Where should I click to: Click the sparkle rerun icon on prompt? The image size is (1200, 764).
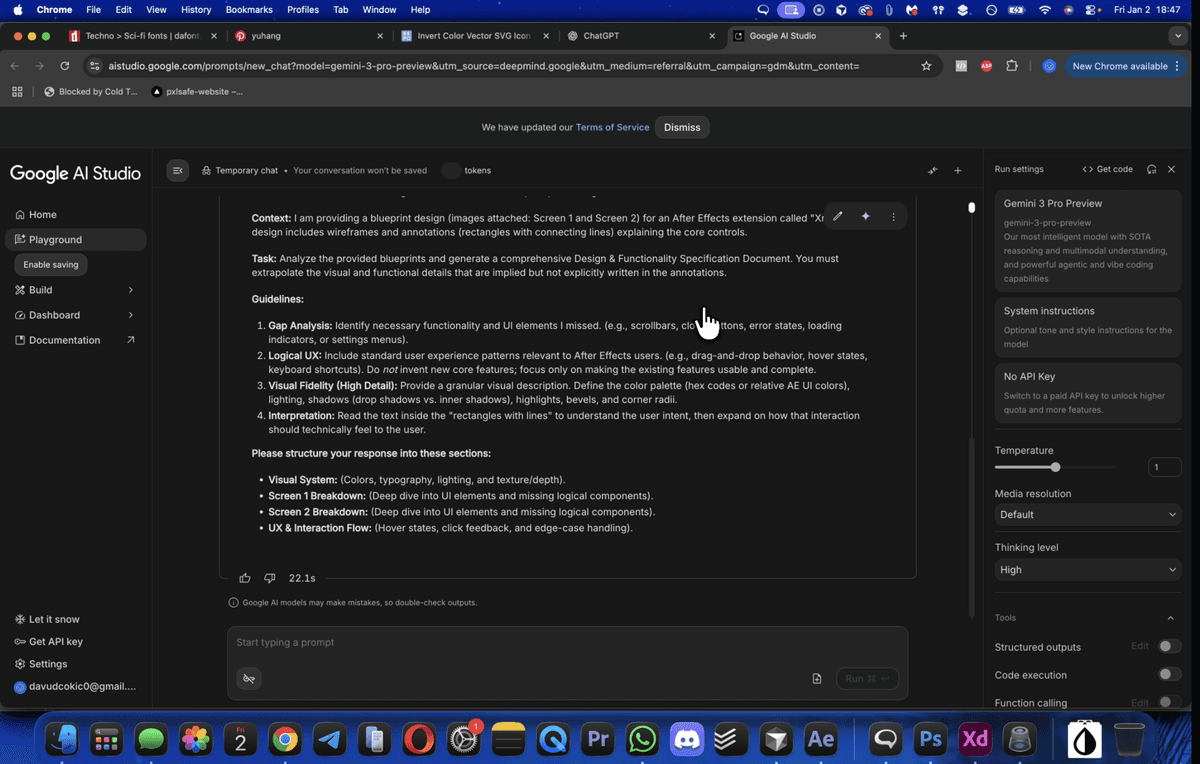click(866, 216)
